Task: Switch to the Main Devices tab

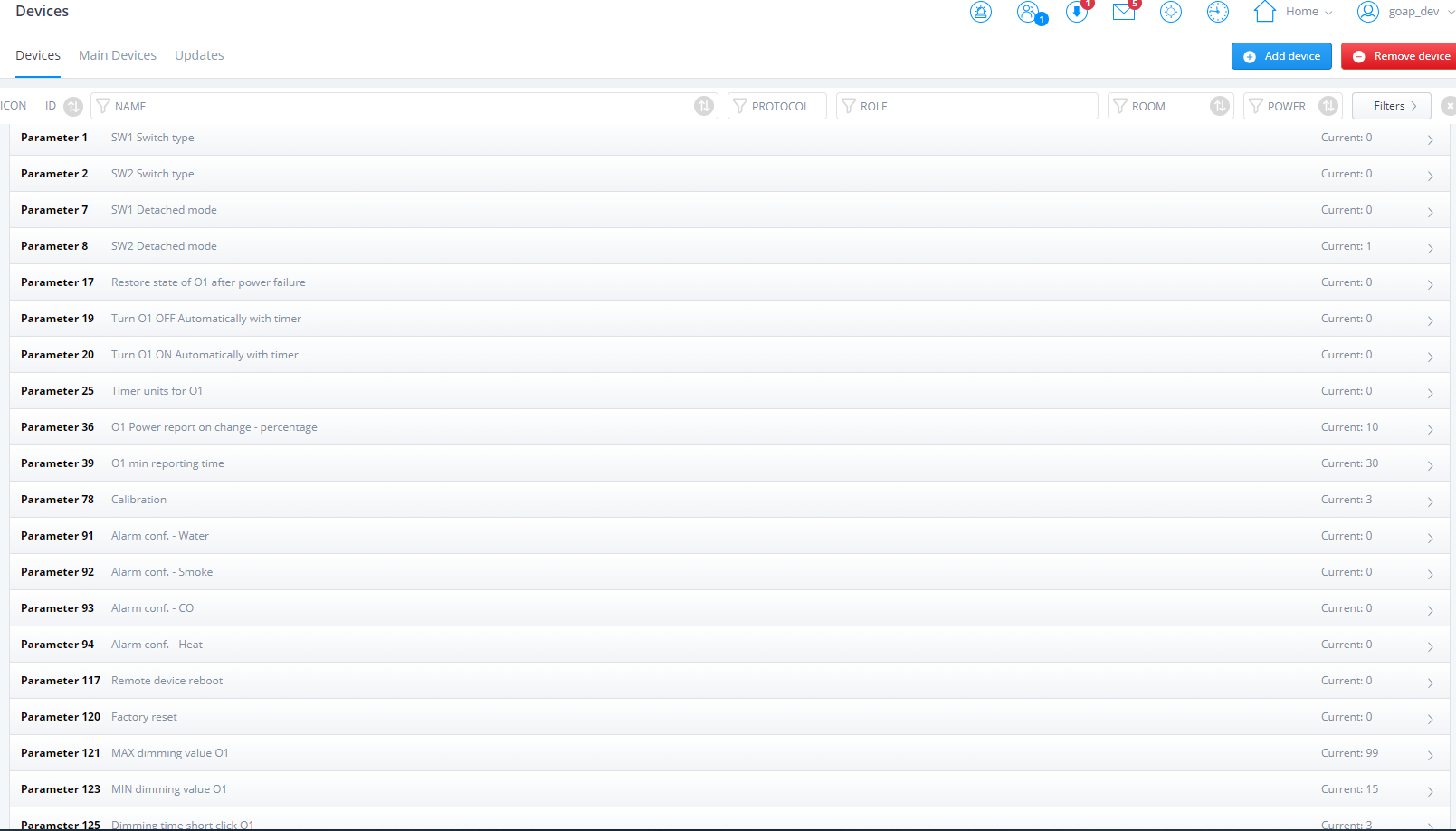Action: point(118,55)
